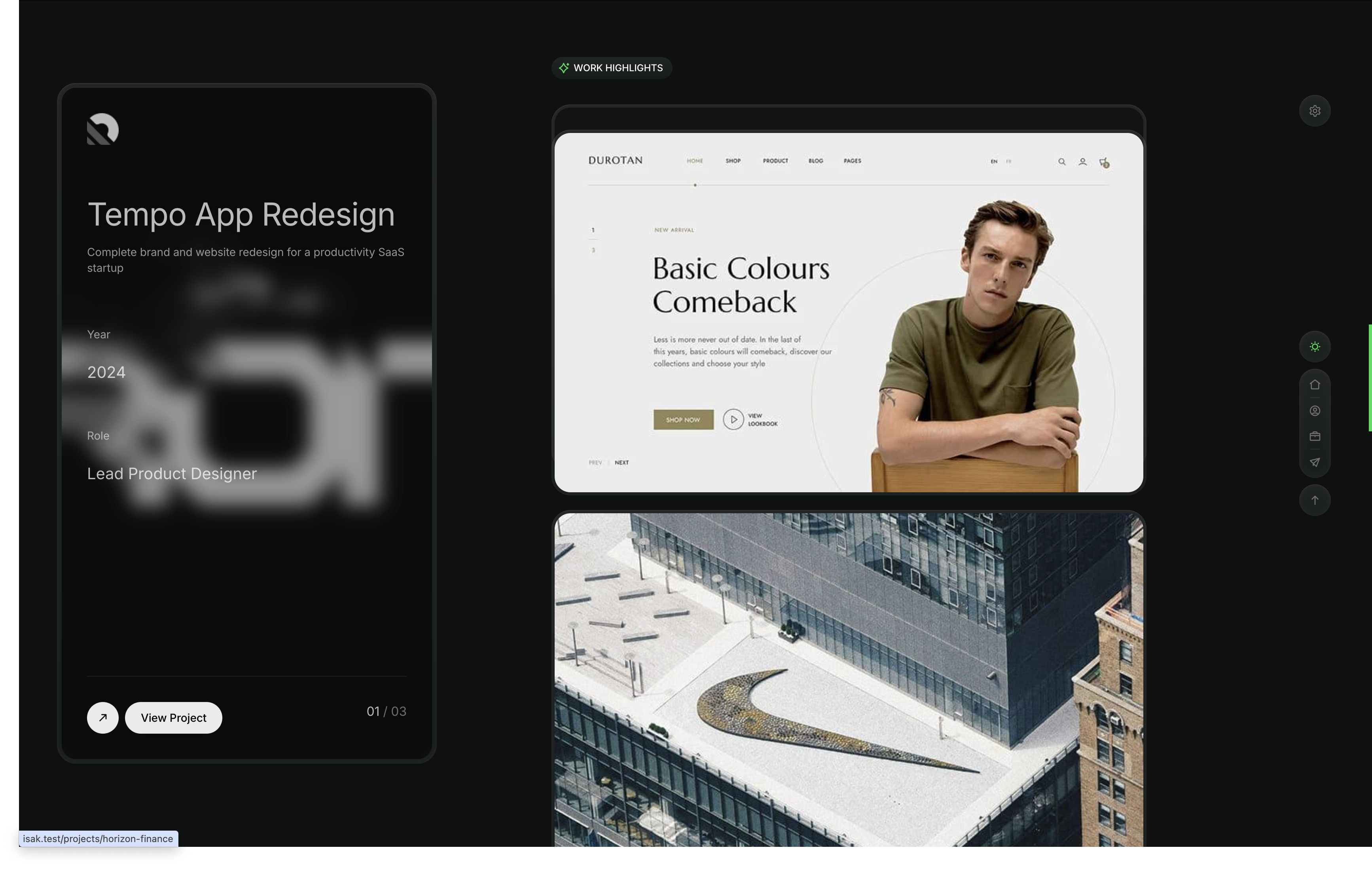Click the View Lookbook play icon
Image resolution: width=1372 pixels, height=869 pixels.
click(733, 419)
